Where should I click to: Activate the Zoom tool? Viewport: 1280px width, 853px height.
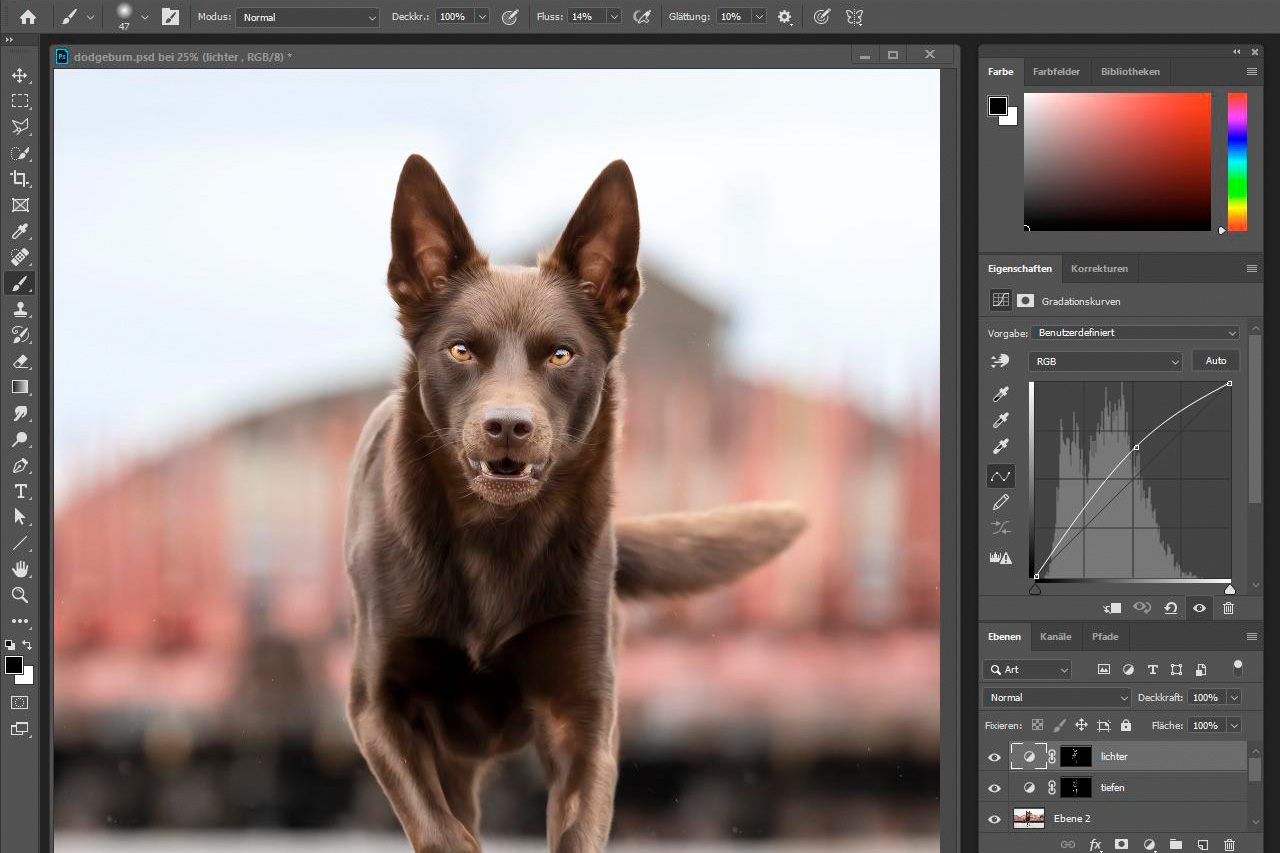pyautogui.click(x=20, y=595)
